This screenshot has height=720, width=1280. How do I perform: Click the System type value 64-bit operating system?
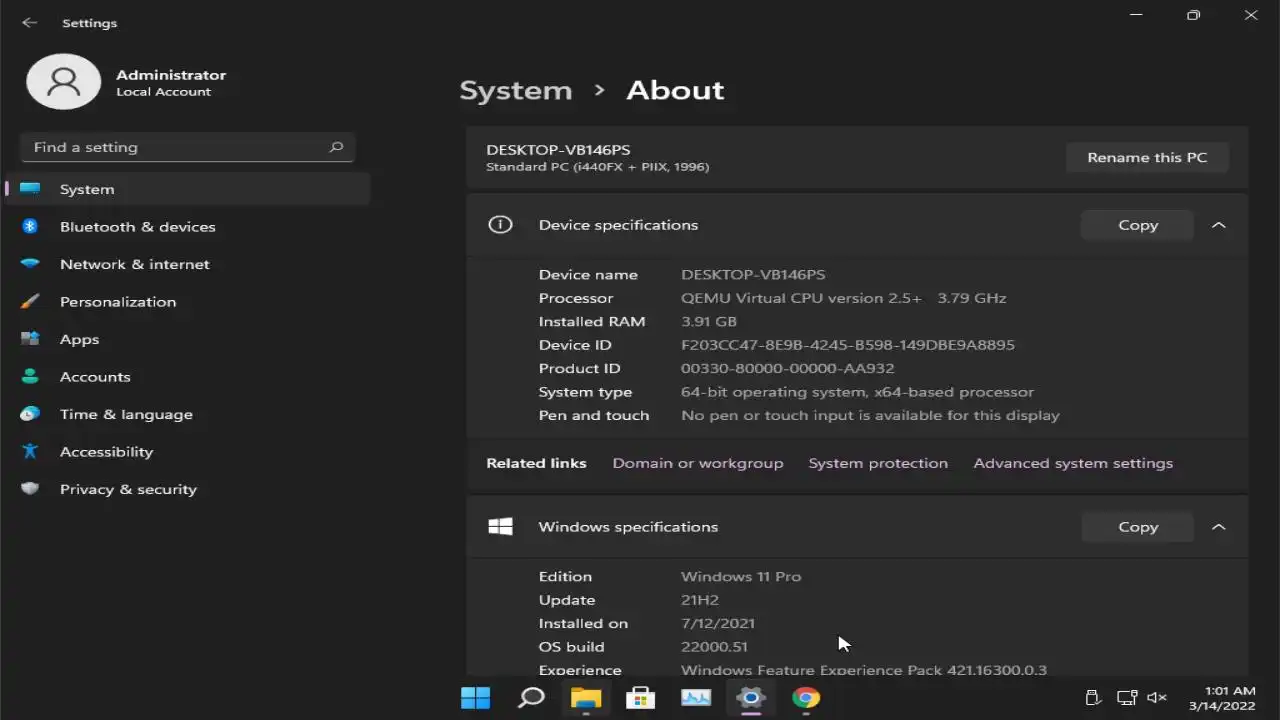[x=857, y=392]
